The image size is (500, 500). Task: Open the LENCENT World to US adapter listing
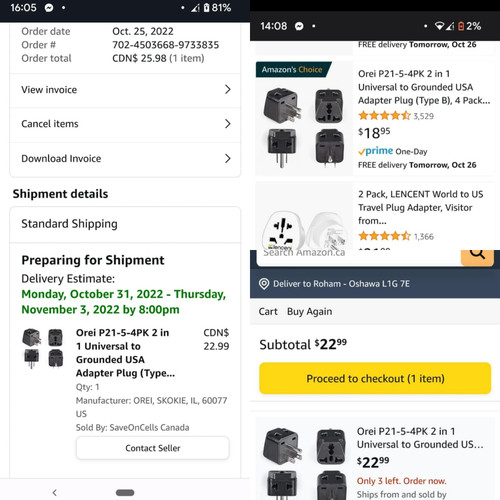click(421, 207)
